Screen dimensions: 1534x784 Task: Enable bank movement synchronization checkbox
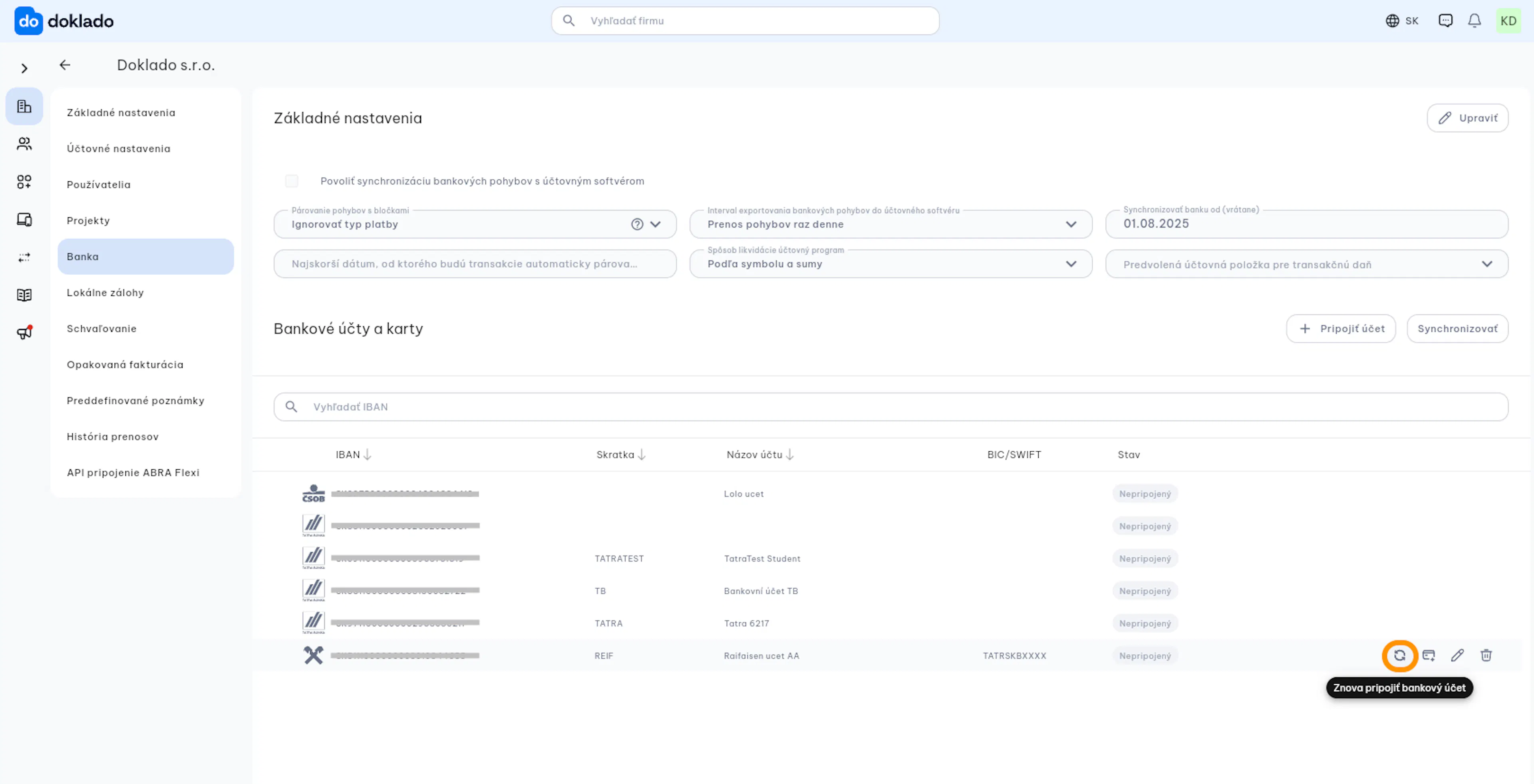(x=292, y=181)
